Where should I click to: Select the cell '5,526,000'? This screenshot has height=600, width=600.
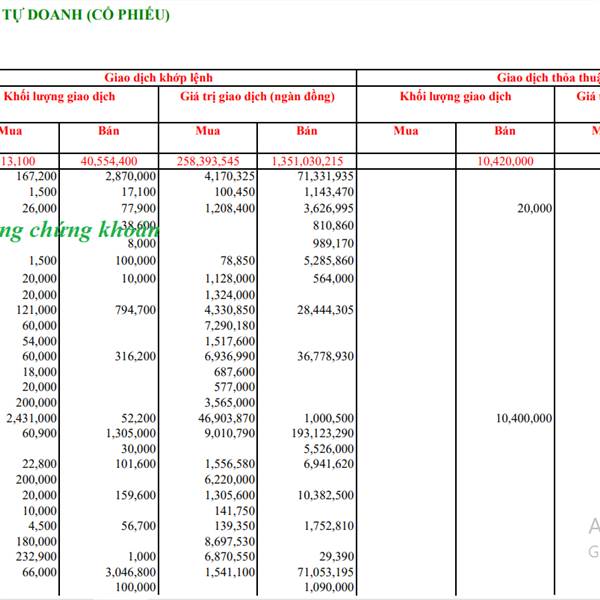point(329,448)
